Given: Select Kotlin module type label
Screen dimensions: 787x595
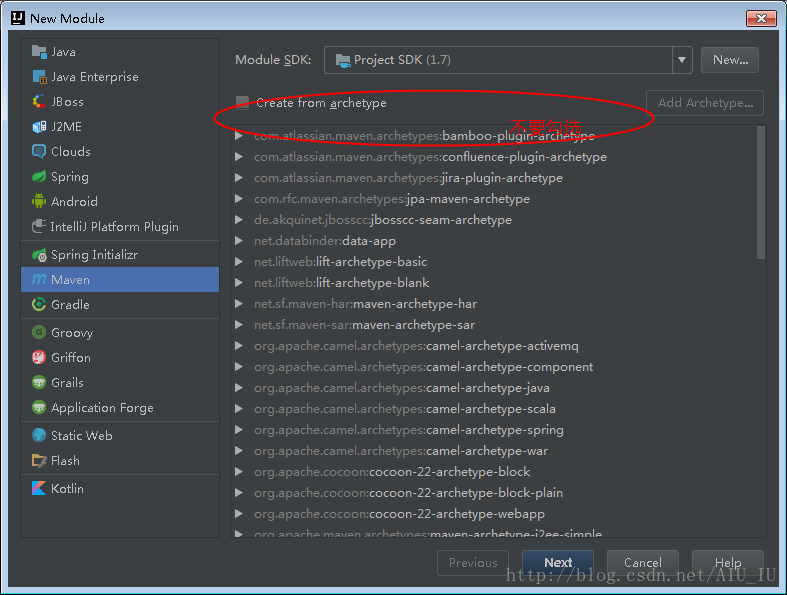Looking at the screenshot, I should pos(67,489).
